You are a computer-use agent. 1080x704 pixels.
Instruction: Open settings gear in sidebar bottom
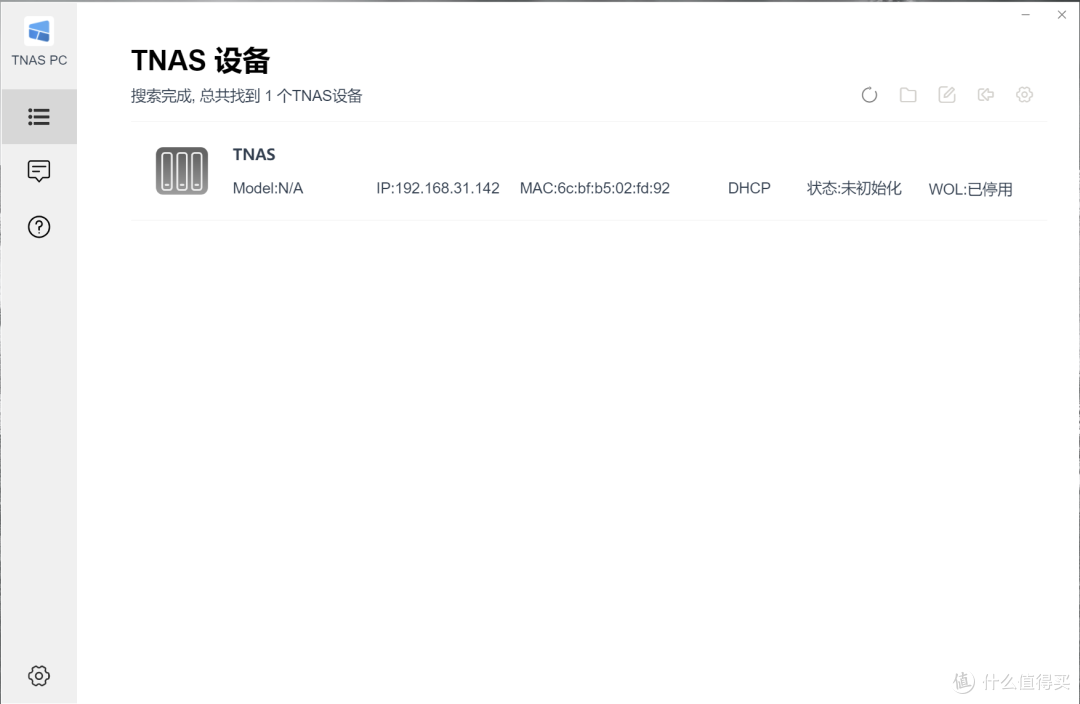click(x=39, y=675)
